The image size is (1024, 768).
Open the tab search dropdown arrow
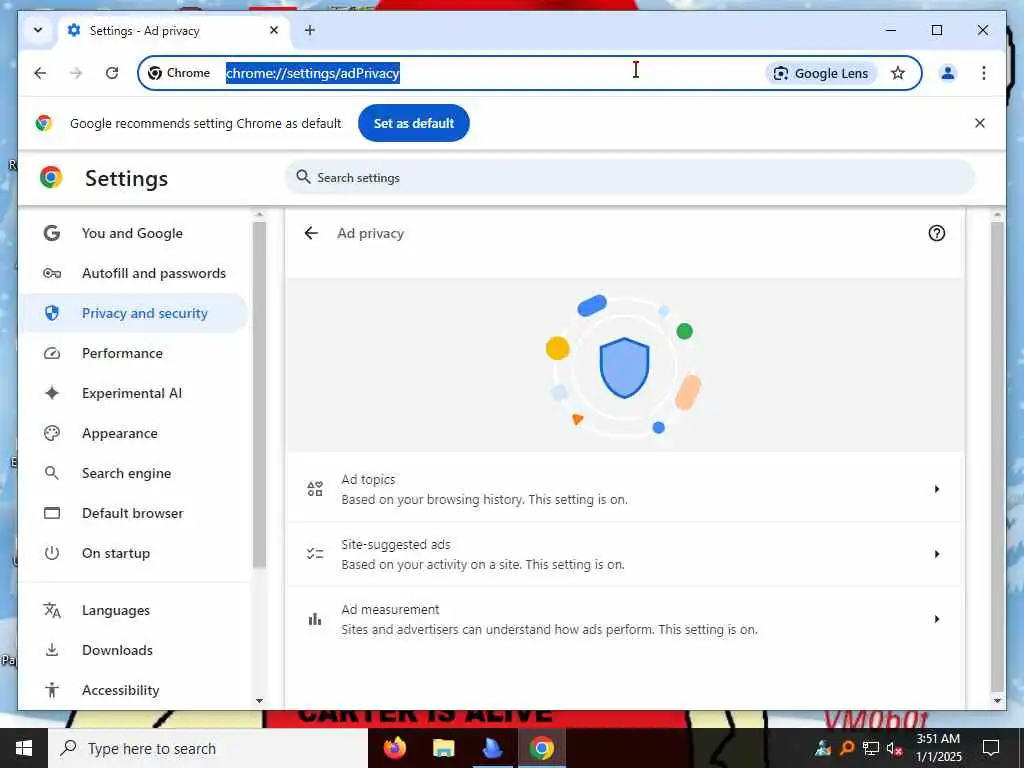pos(38,30)
